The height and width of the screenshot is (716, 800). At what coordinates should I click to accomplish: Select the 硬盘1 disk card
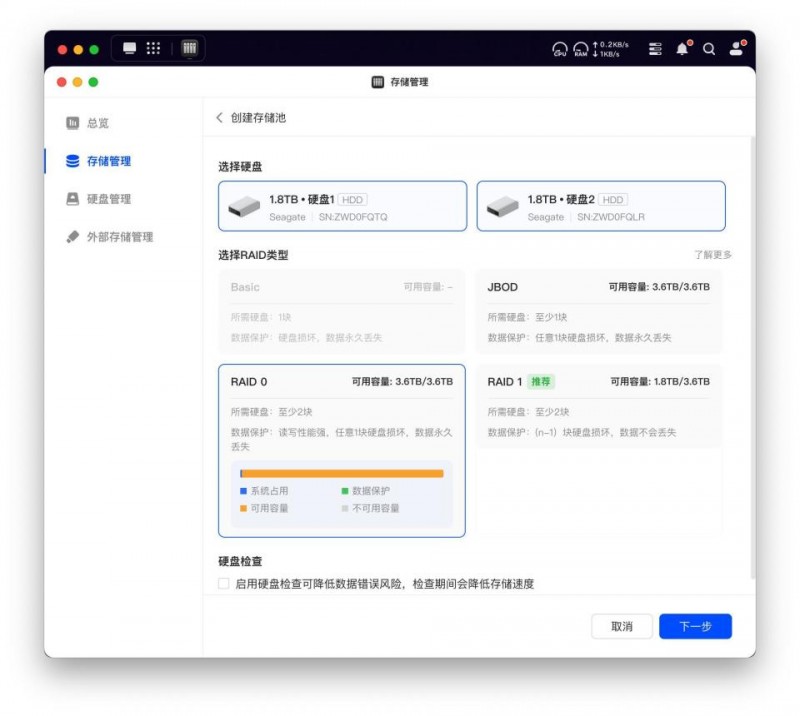[342, 206]
